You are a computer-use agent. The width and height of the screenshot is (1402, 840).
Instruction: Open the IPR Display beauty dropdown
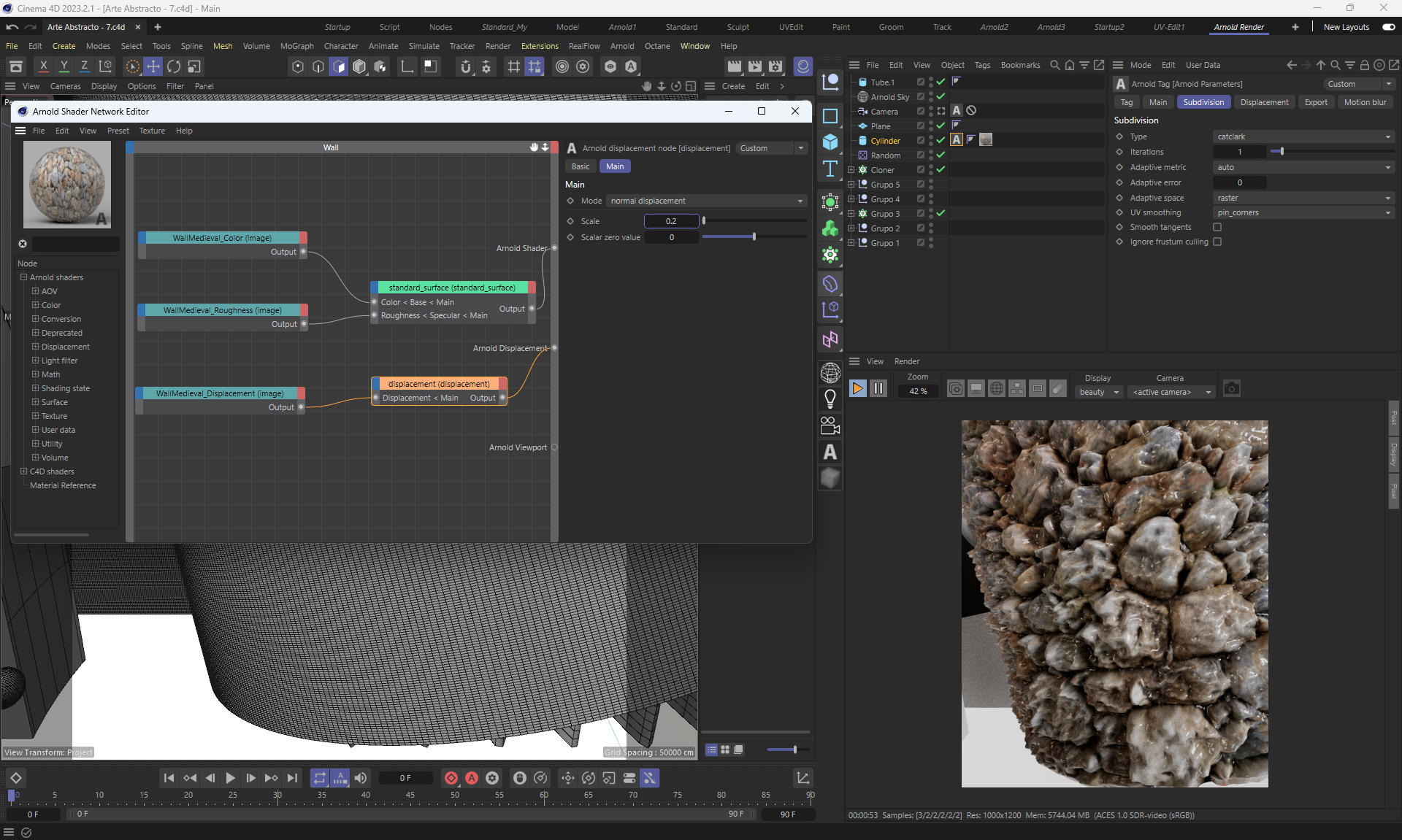[1099, 392]
